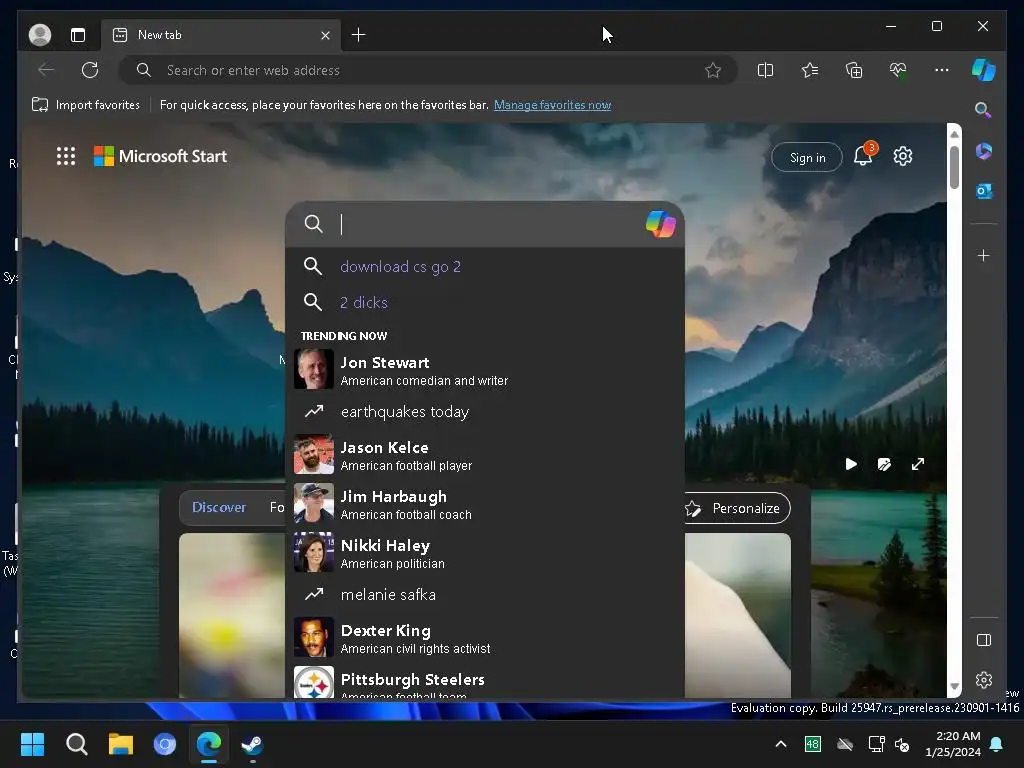Image resolution: width=1024 pixels, height=768 pixels.
Task: Play the background video
Action: pyautogui.click(x=851, y=464)
